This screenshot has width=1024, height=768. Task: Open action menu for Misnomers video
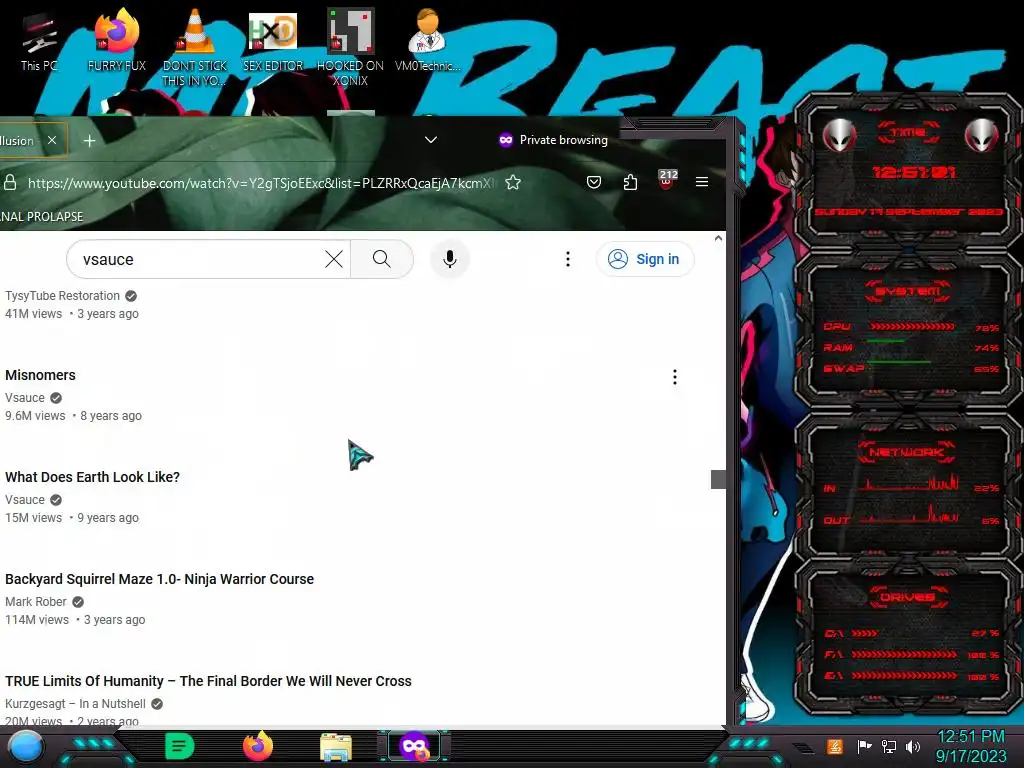click(x=675, y=377)
